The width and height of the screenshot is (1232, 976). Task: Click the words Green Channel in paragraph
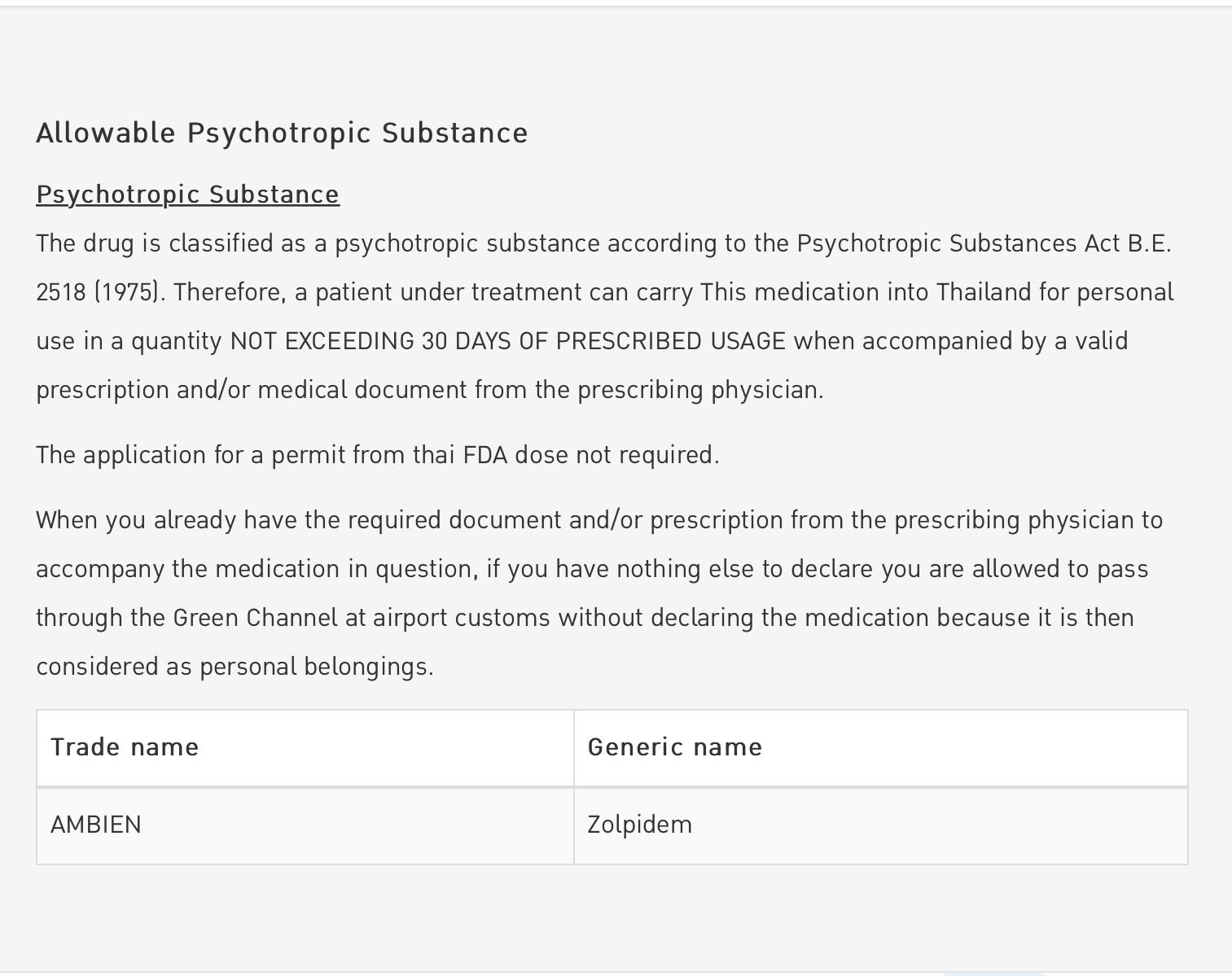pyautogui.click(x=255, y=618)
